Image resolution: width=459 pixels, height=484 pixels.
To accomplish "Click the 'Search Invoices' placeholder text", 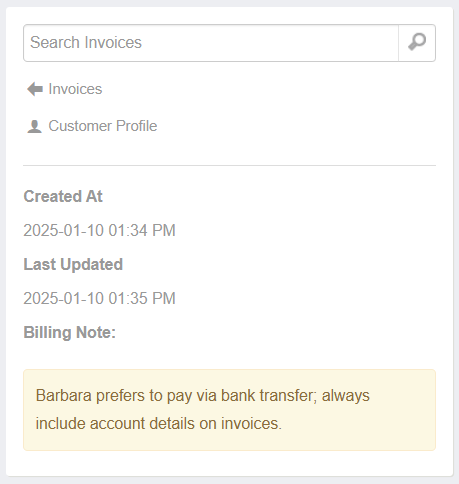I will click(86, 43).
